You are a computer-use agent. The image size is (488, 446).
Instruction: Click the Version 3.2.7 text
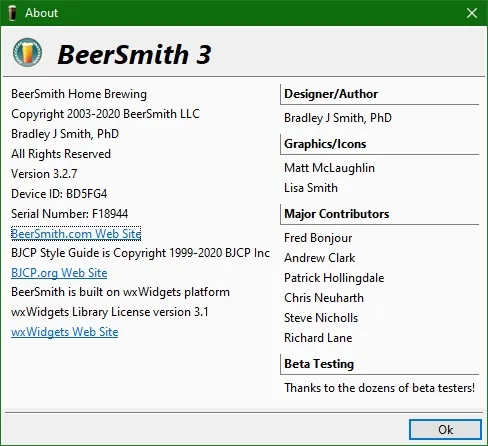(44, 174)
